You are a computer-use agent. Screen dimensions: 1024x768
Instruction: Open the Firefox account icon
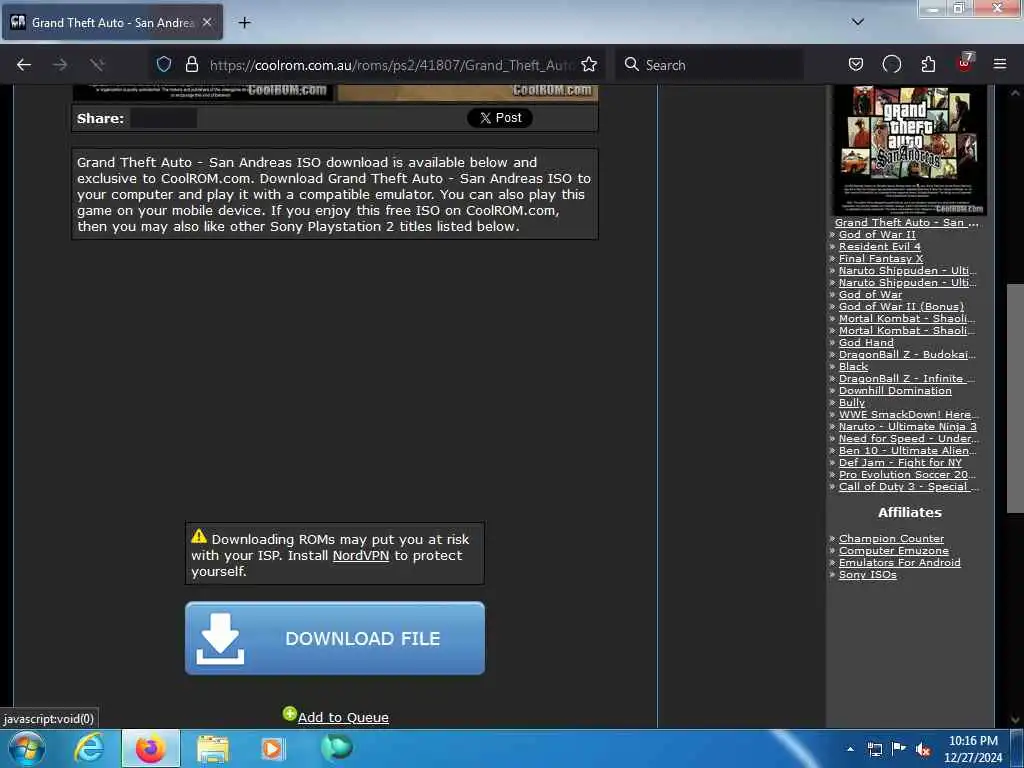click(891, 64)
